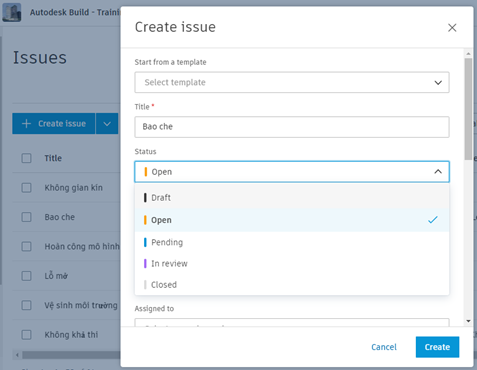
Task: Click left arrow of horizontal scrollbar
Action: point(17,355)
